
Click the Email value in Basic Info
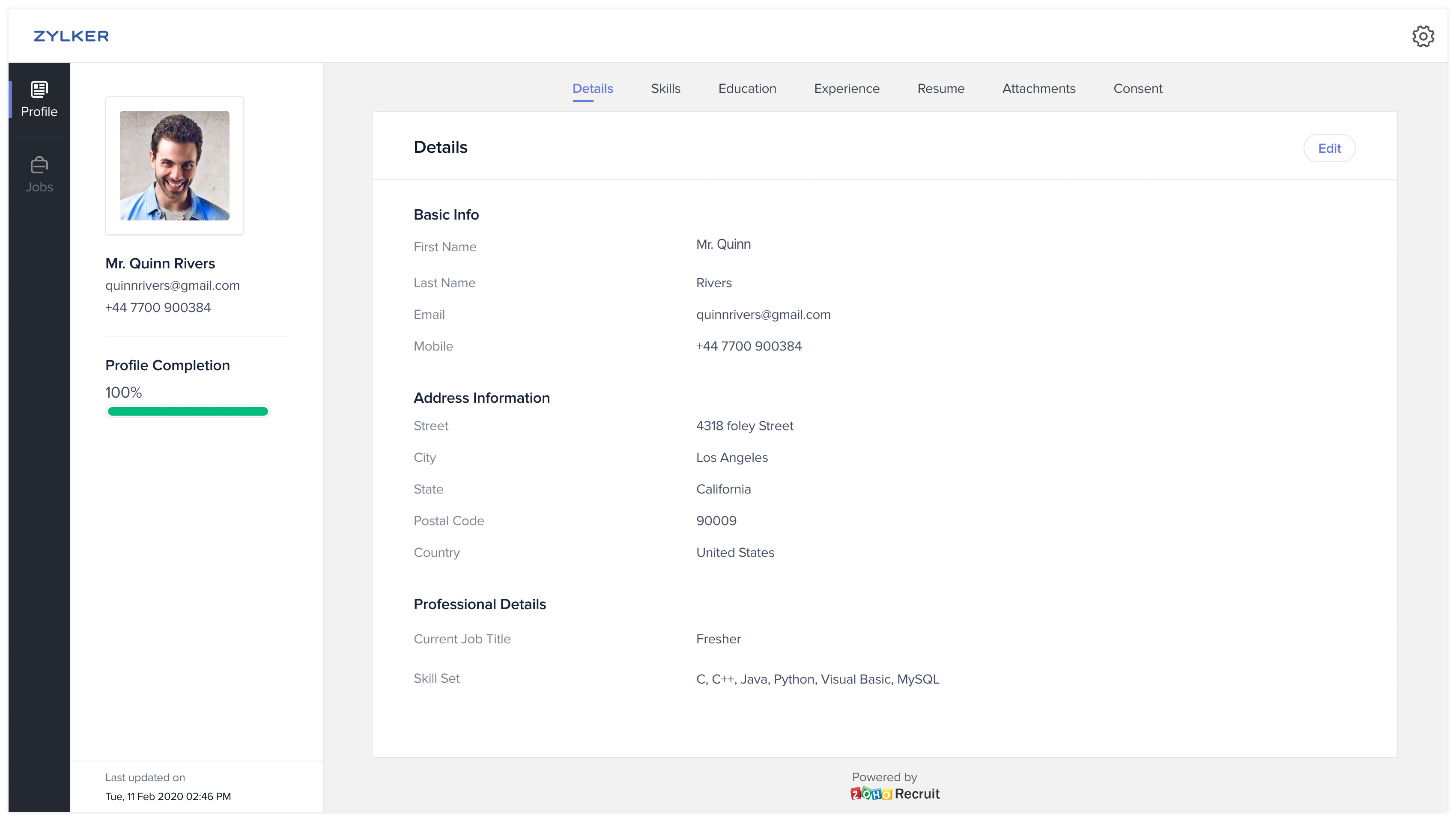click(763, 315)
